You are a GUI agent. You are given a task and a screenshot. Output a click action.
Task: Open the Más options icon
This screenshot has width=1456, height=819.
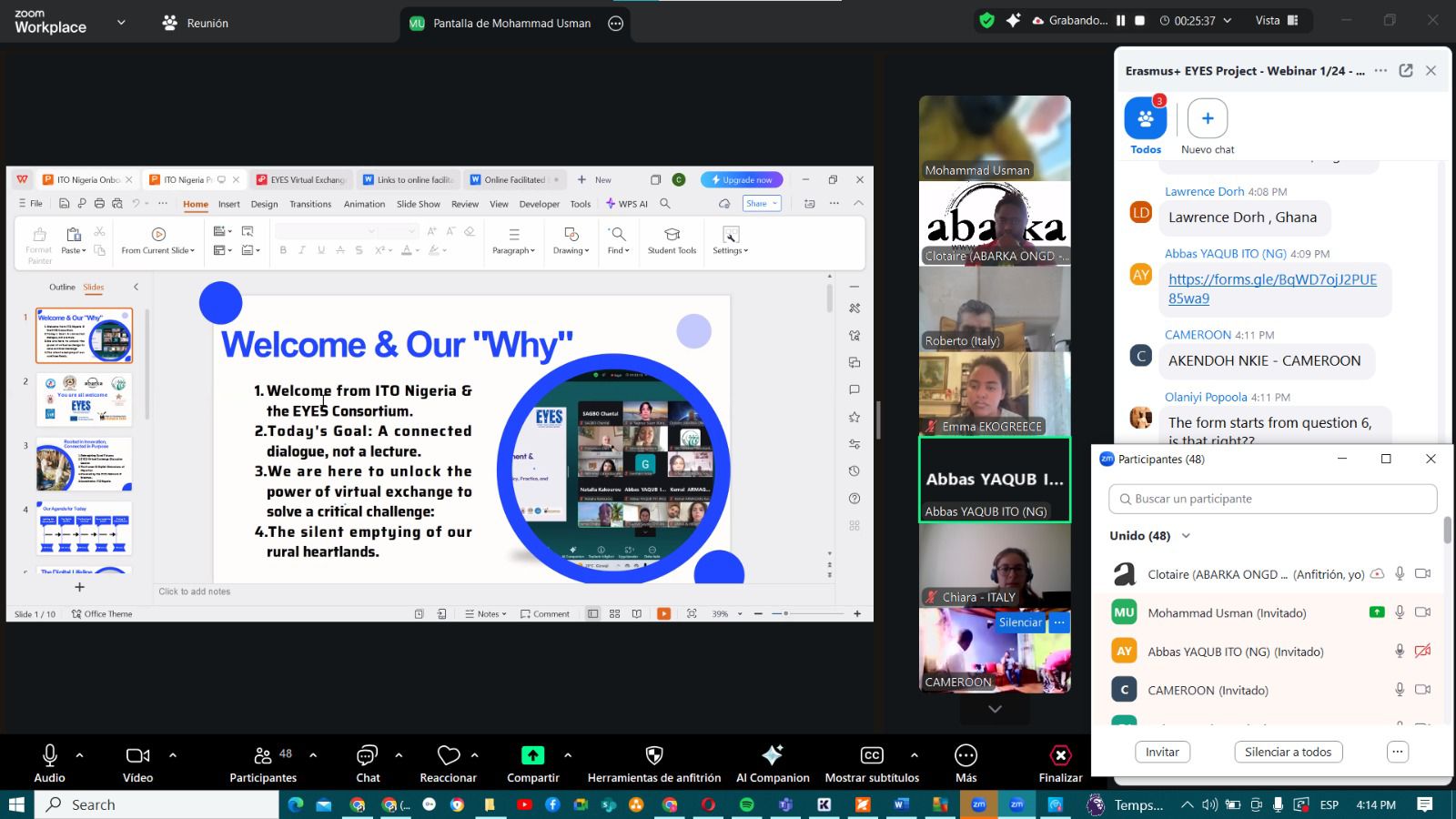coord(966,755)
